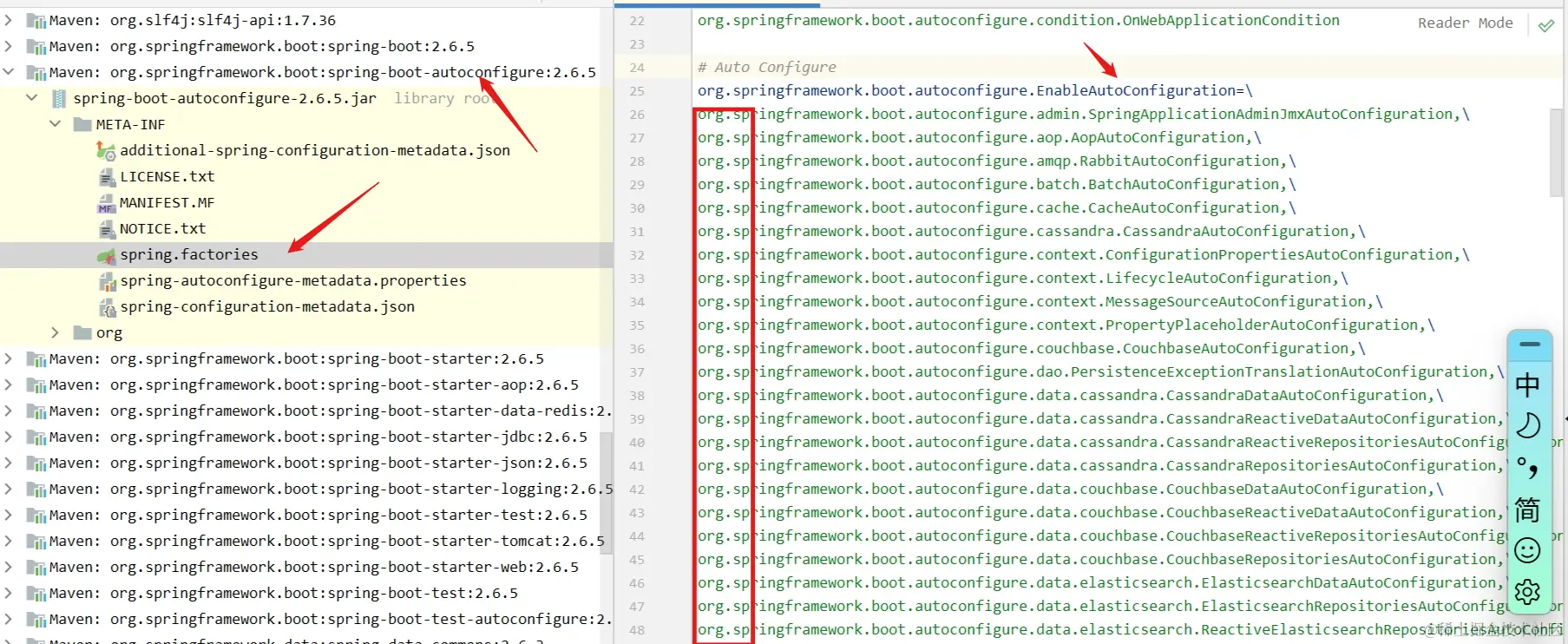Click the MANIFEST.MF file icon
This screenshot has height=644, width=1568.
click(x=106, y=203)
